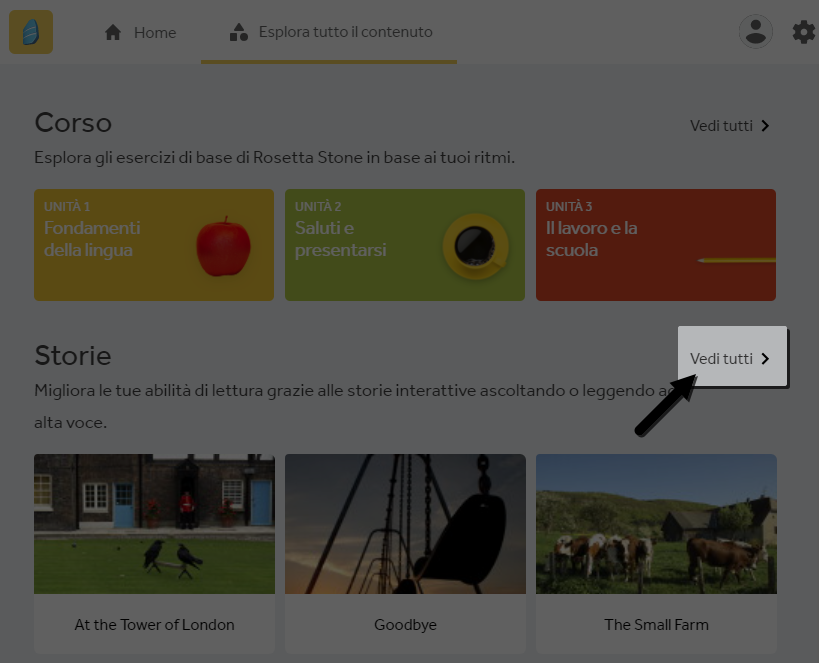819x663 pixels.
Task: Click the Vedi tutti link for Storie
Action: (x=730, y=358)
